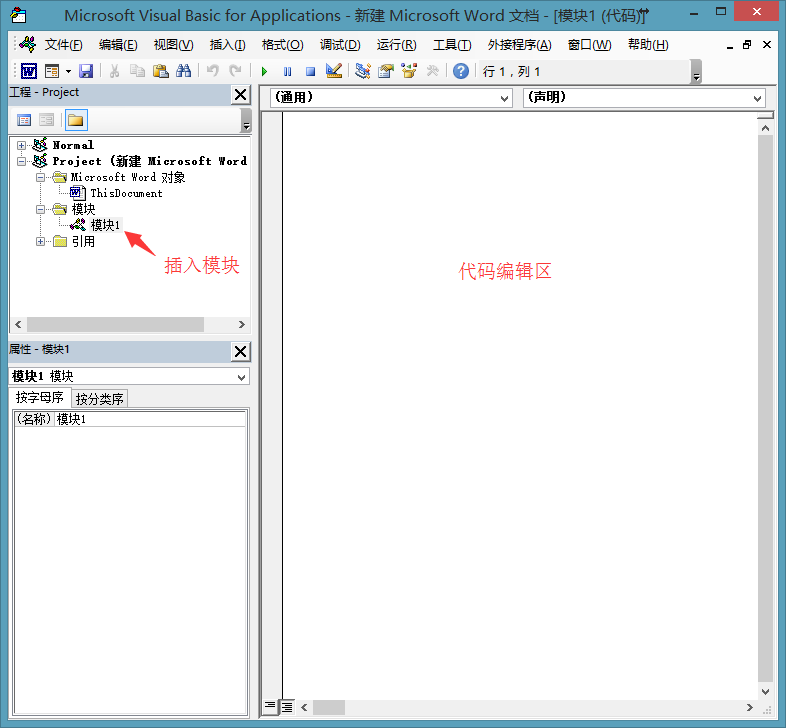The image size is (786, 728).
Task: Click the View Object icon in Project panel
Action: coord(47,120)
